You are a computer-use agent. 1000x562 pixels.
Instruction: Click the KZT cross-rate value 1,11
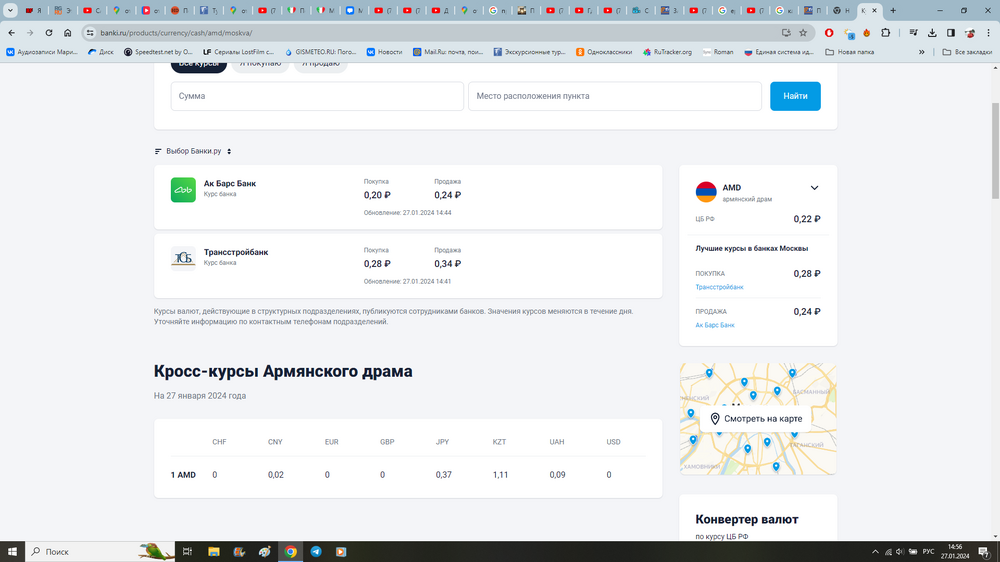[500, 475]
